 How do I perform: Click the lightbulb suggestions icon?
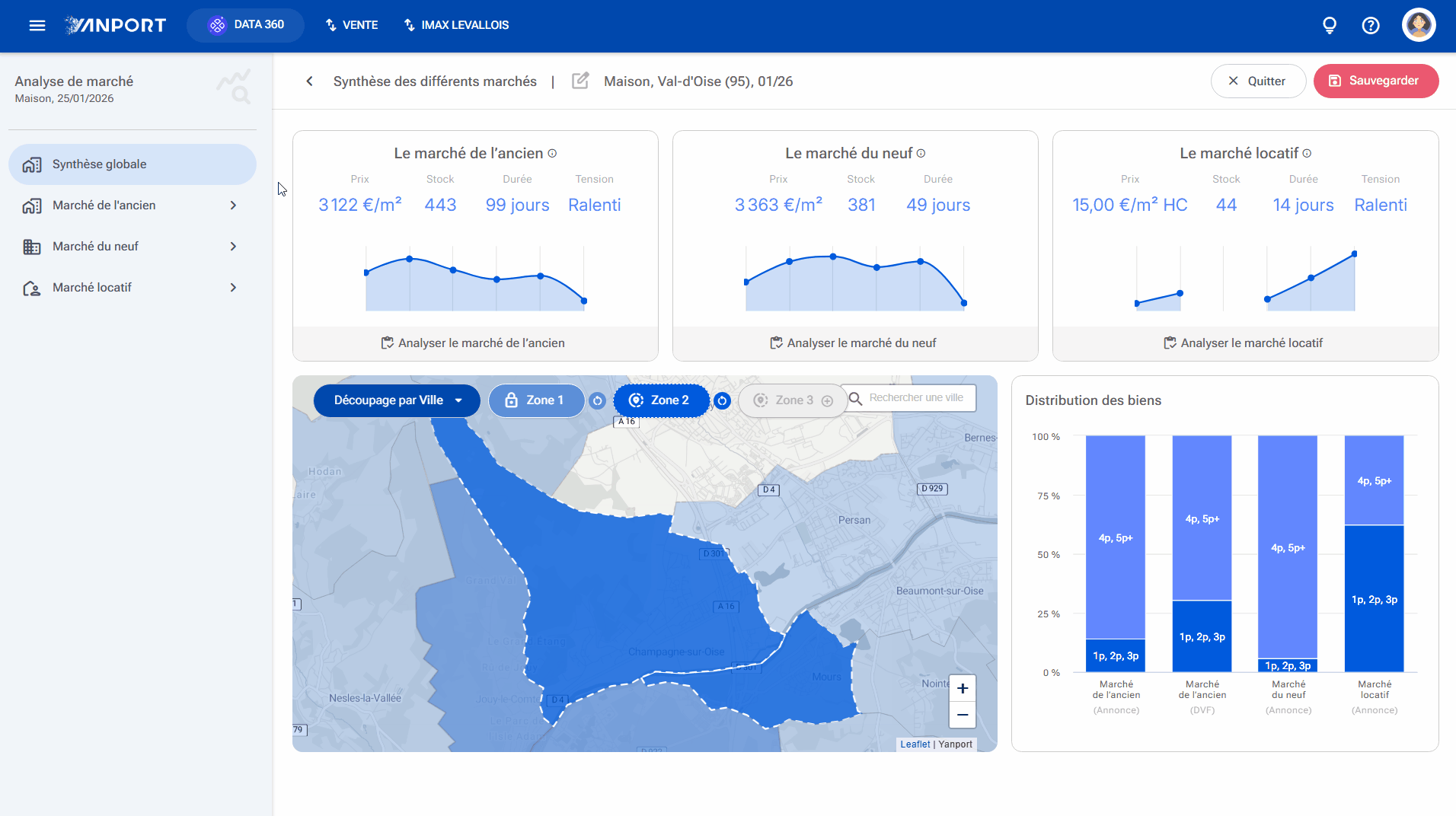(1330, 25)
